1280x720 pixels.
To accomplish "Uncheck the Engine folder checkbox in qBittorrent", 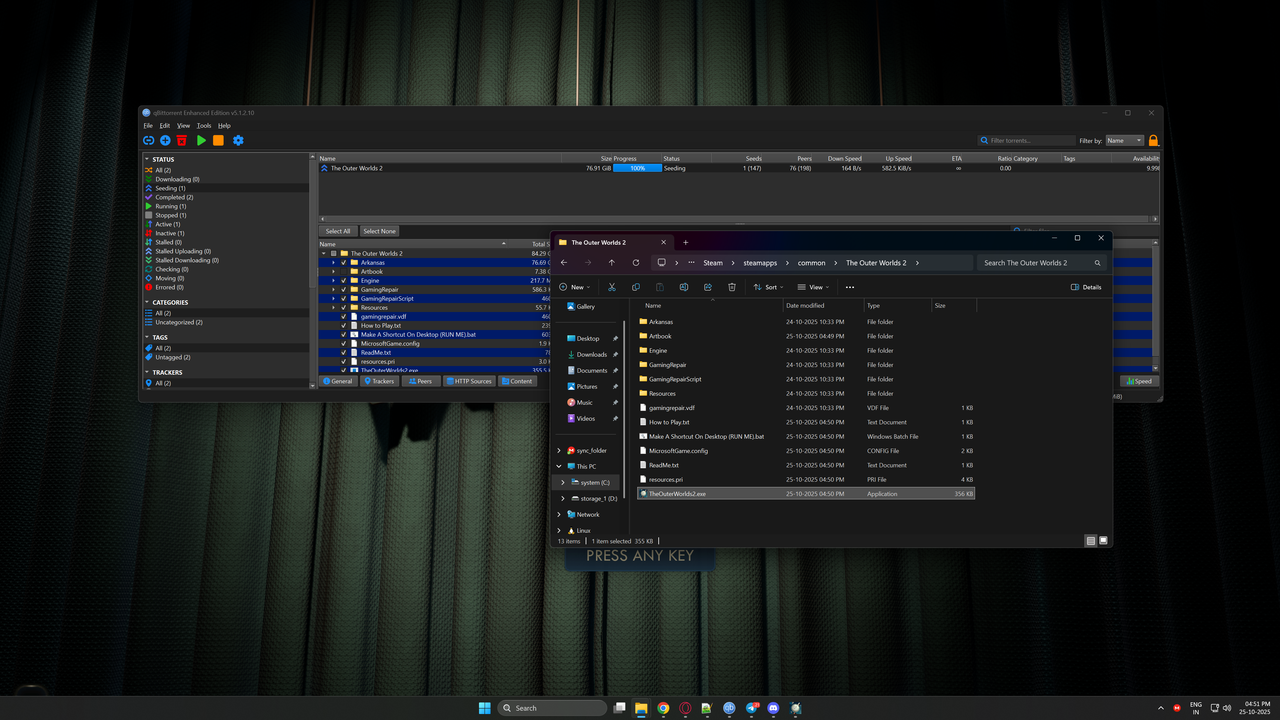I will pos(344,280).
